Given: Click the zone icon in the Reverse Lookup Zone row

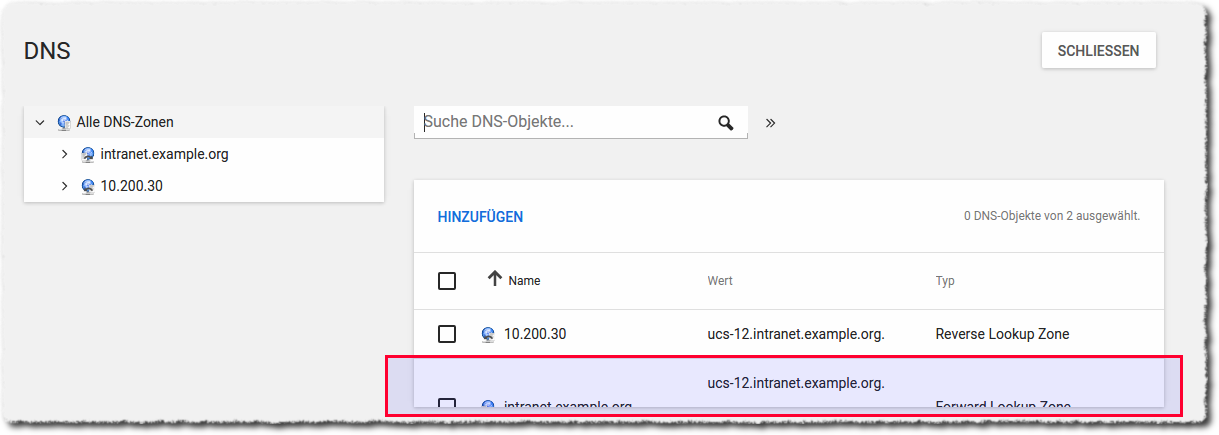Looking at the screenshot, I should [488, 334].
